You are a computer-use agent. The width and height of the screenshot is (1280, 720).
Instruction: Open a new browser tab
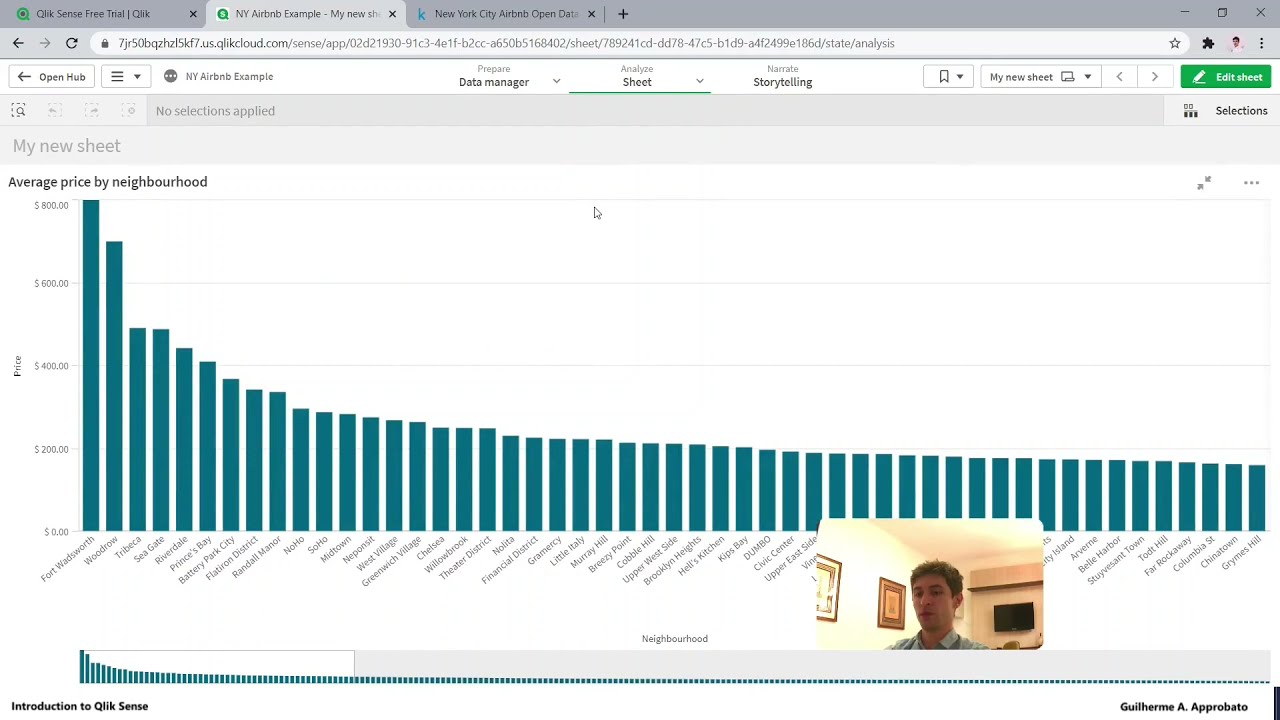coord(623,14)
